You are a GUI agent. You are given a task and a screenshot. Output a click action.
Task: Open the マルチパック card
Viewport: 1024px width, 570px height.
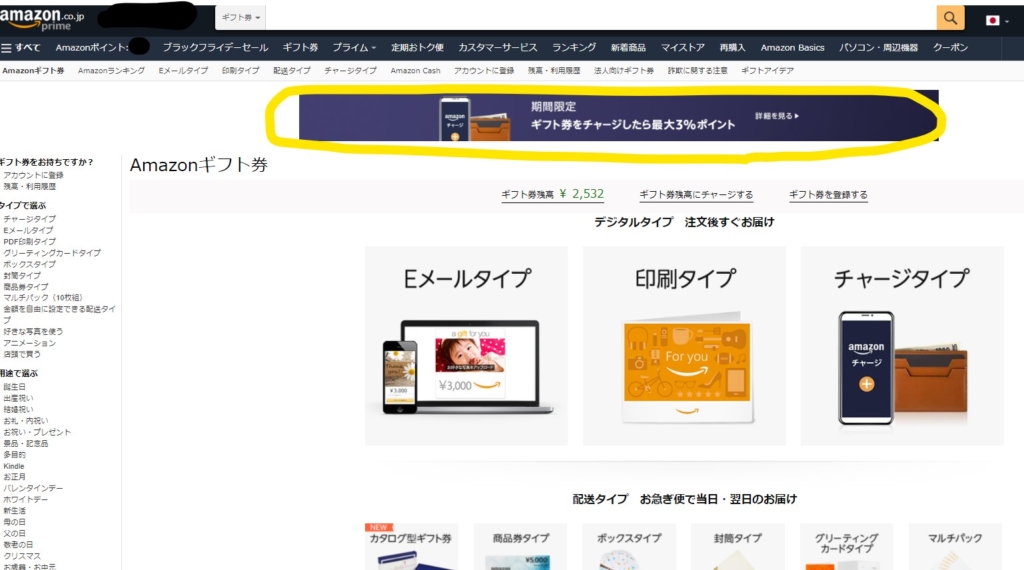pos(955,546)
